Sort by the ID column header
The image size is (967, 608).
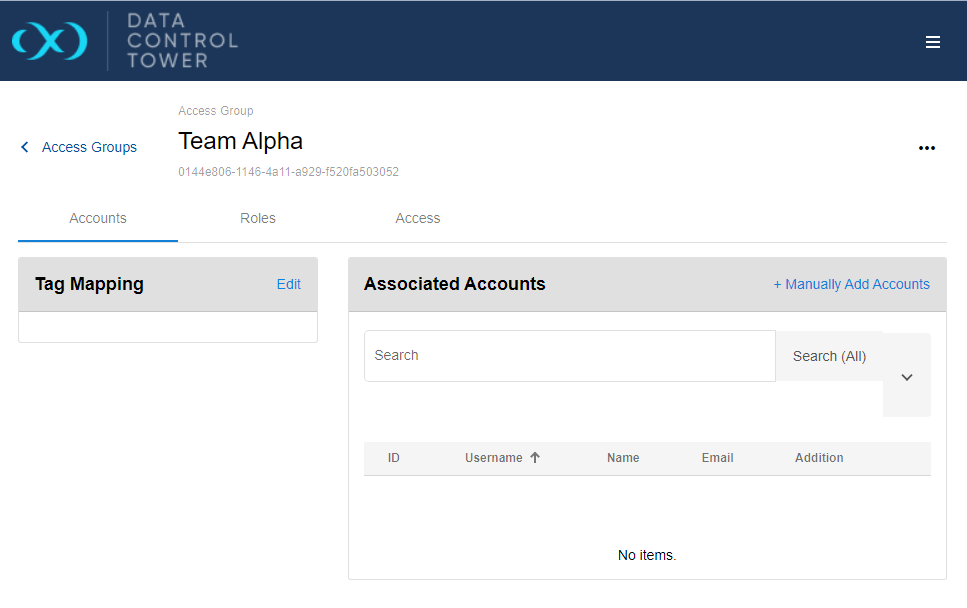394,458
